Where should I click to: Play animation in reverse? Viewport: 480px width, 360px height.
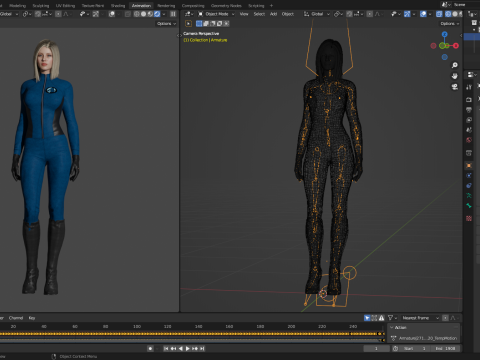pos(180,349)
